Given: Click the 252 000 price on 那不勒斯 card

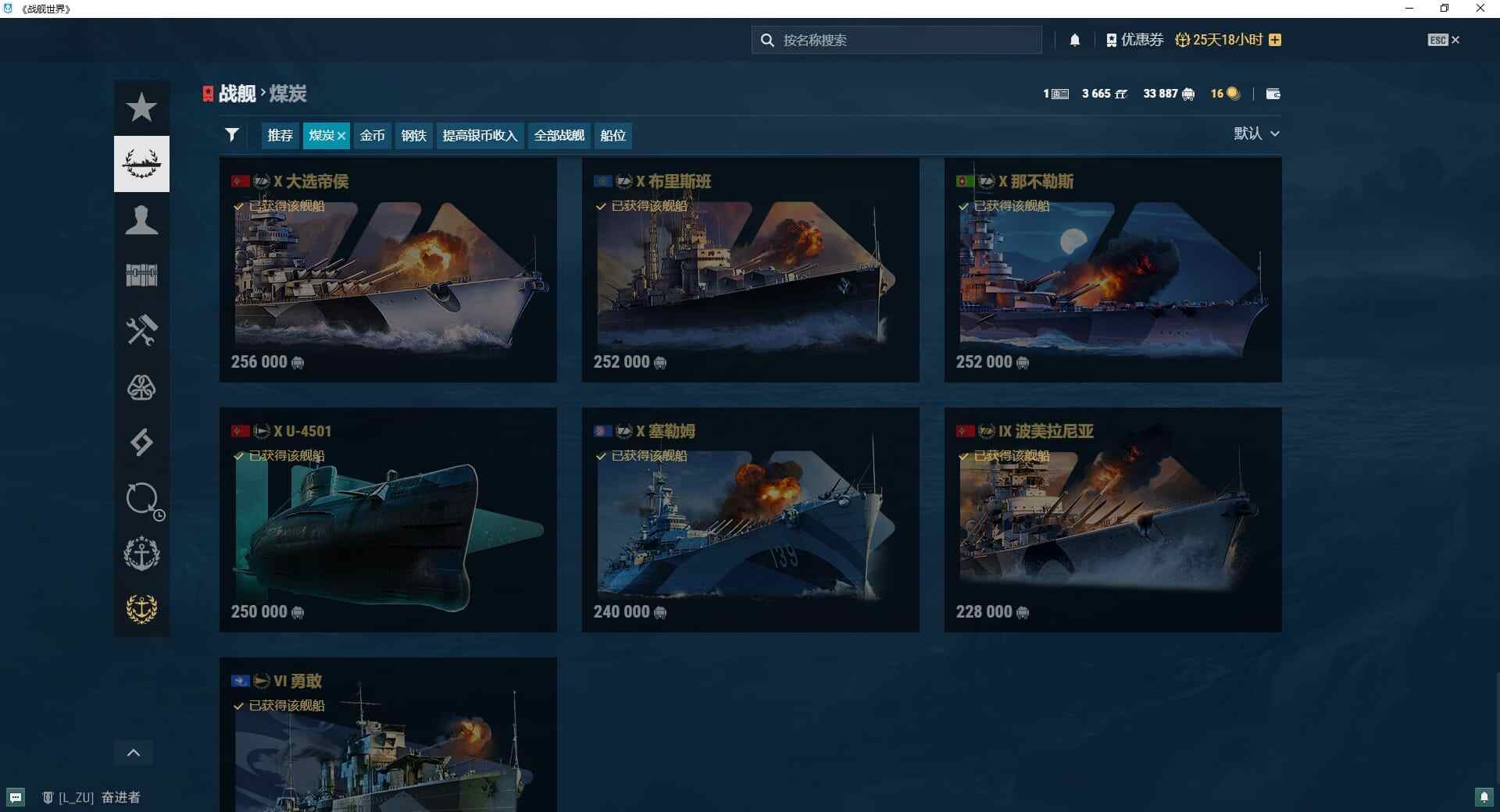Looking at the screenshot, I should tap(992, 362).
